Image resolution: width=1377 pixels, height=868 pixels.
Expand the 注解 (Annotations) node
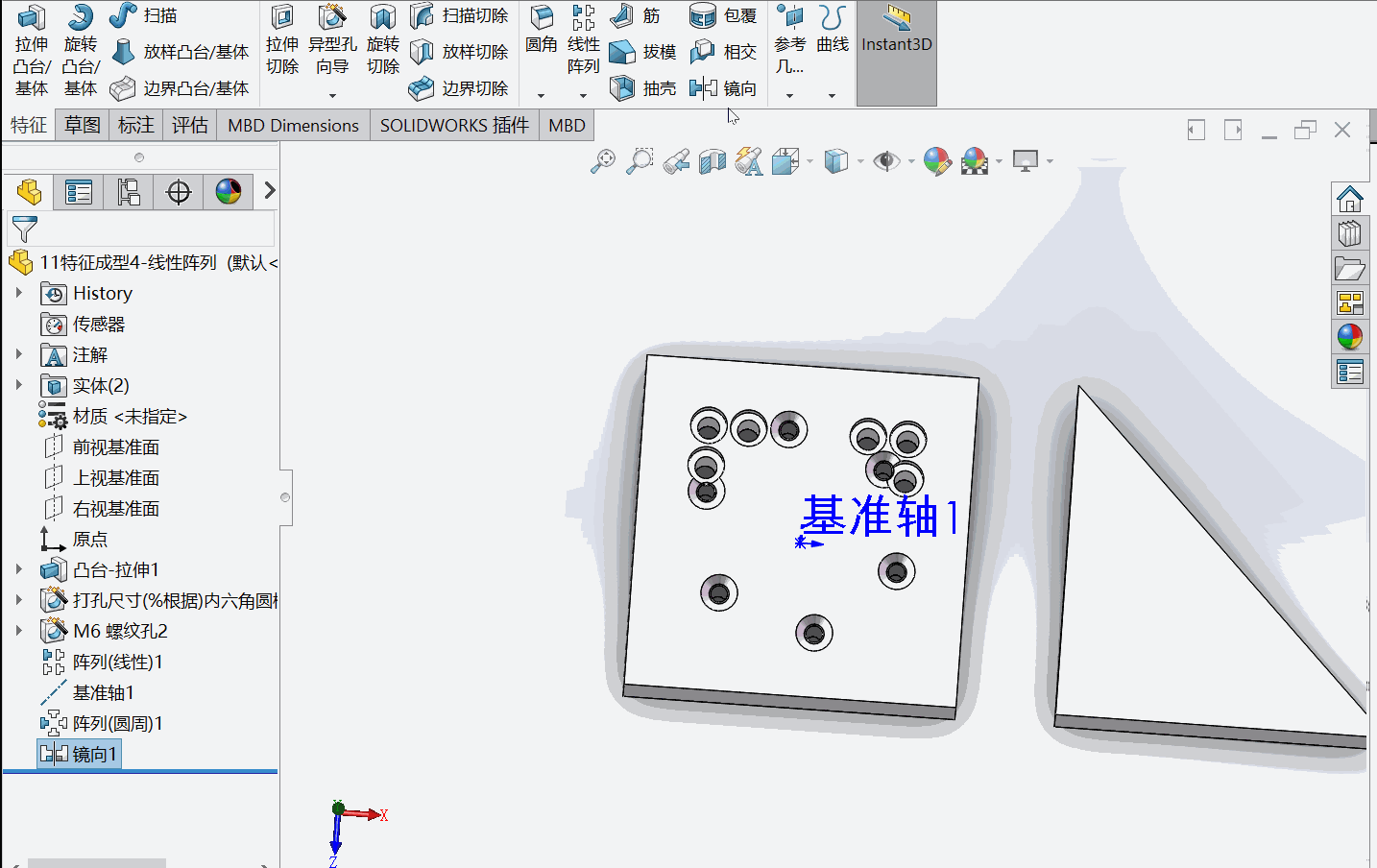pos(18,354)
